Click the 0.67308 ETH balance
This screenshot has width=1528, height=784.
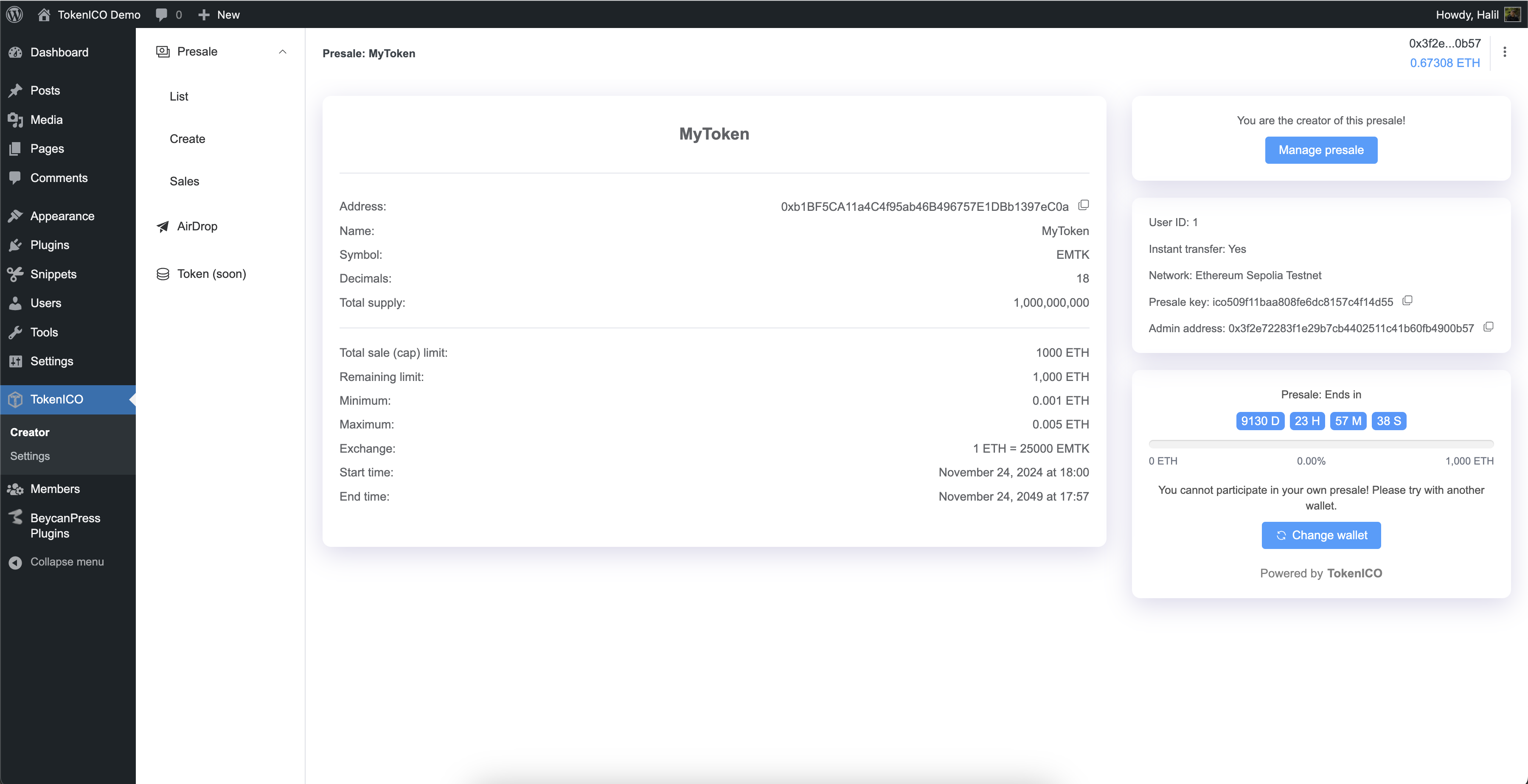(x=1444, y=63)
